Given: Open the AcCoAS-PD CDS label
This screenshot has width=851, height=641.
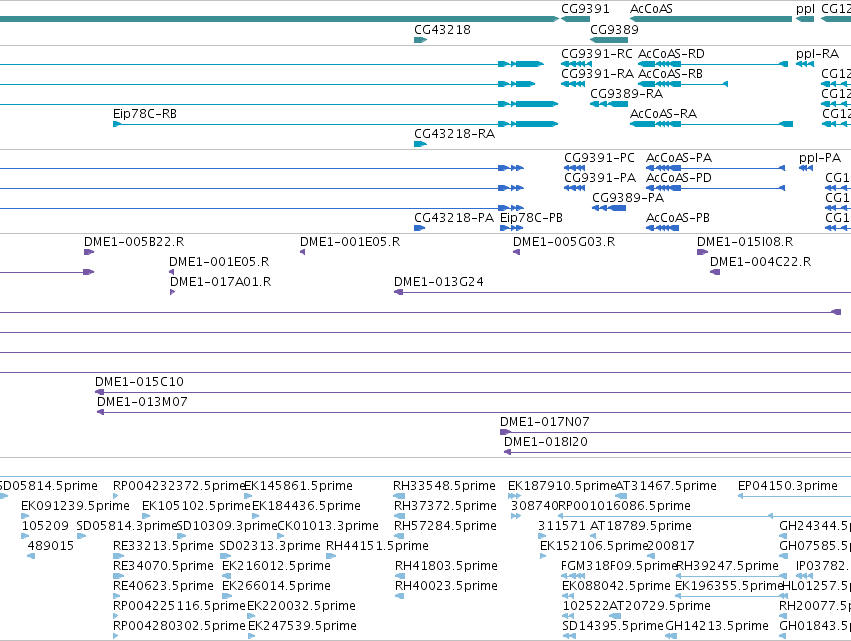Looking at the screenshot, I should (x=679, y=178).
